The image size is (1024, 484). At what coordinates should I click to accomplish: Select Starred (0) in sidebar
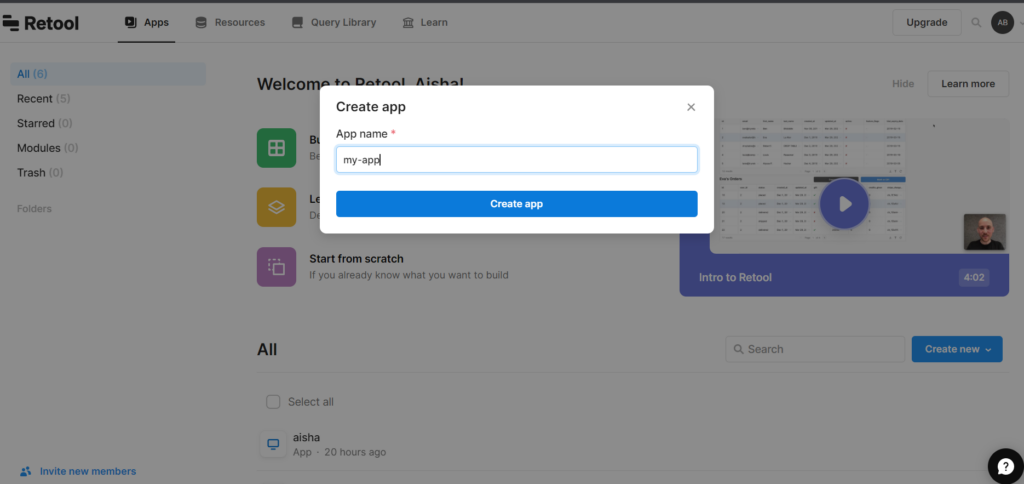coord(44,123)
